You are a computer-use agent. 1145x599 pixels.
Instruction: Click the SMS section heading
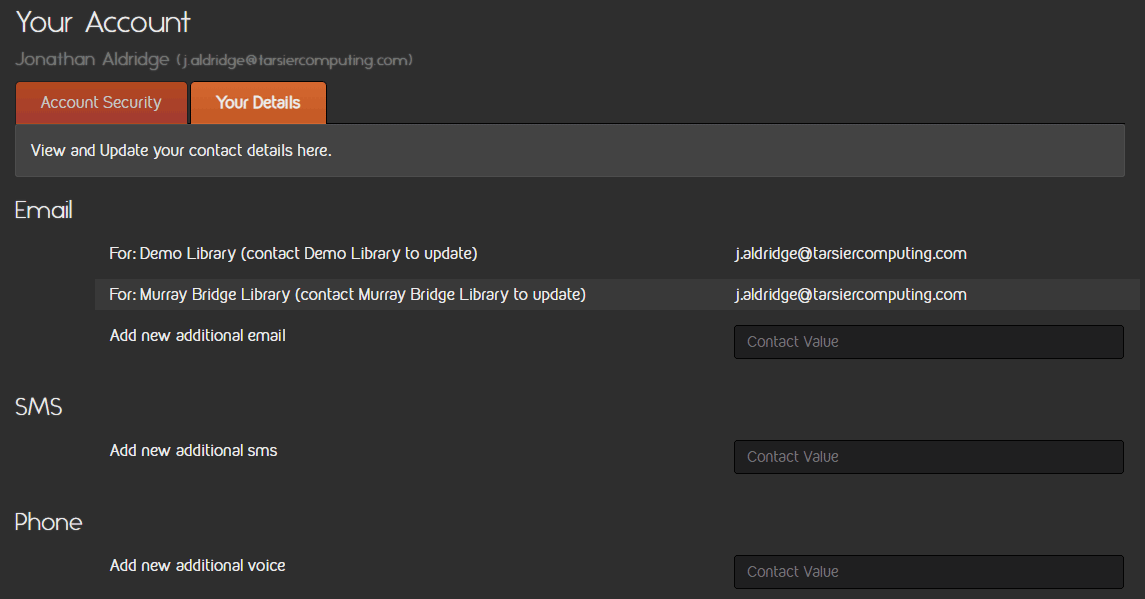coord(39,407)
